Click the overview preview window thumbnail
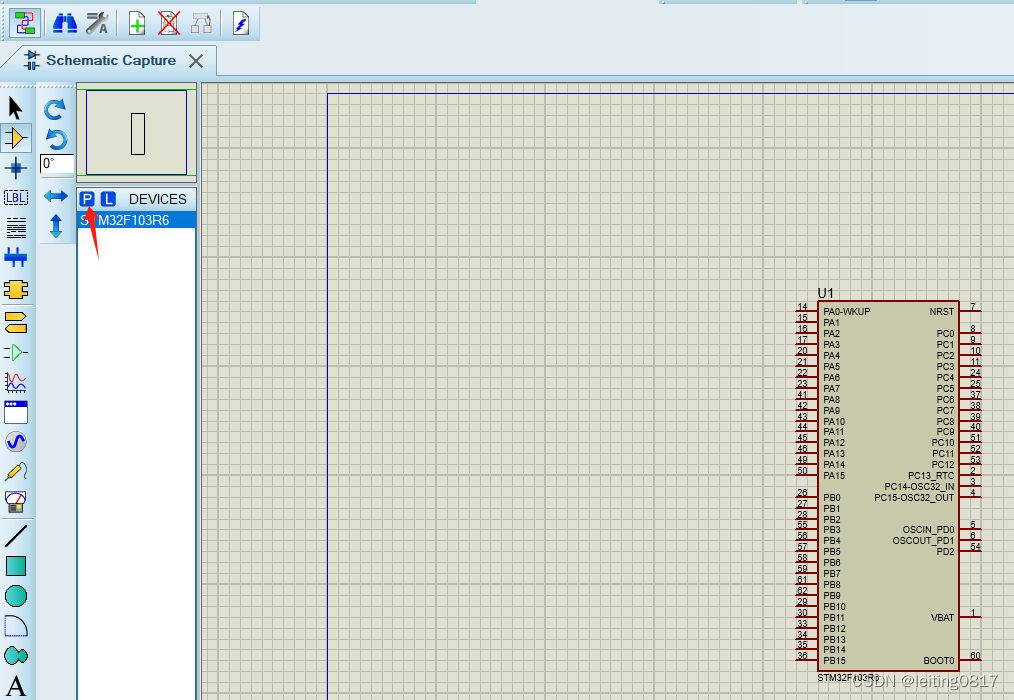 tap(136, 133)
